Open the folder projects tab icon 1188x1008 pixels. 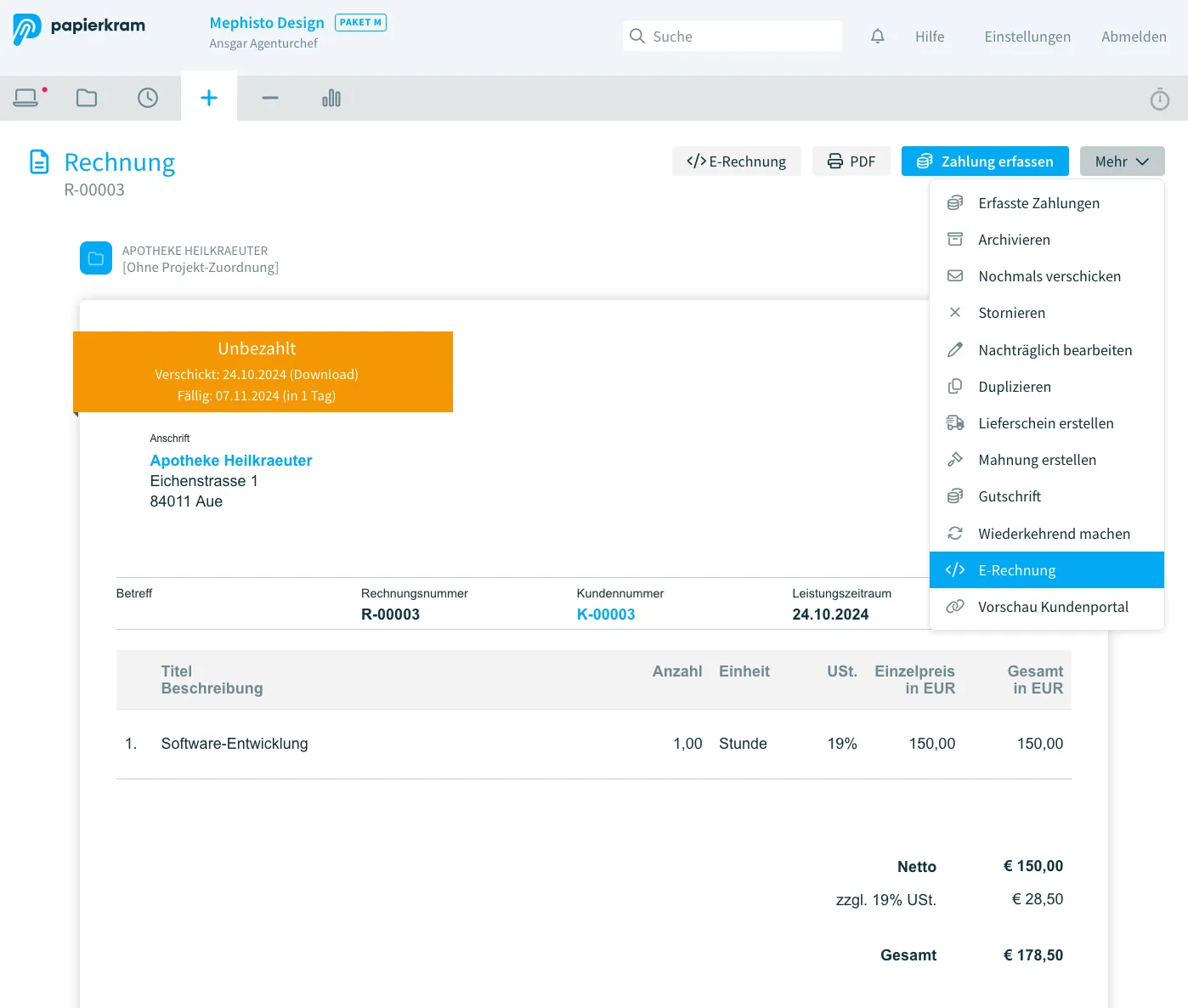pyautogui.click(x=87, y=98)
